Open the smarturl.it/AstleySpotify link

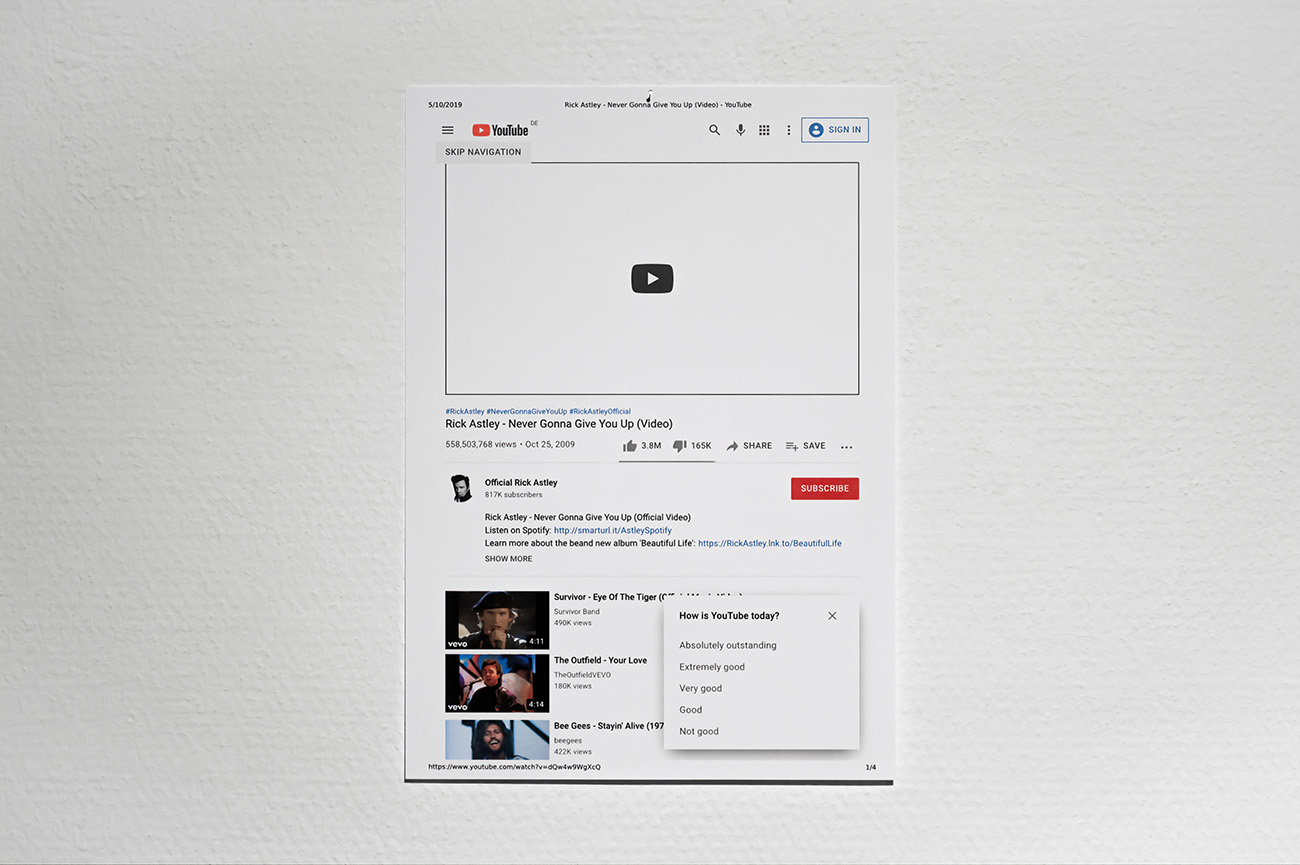[613, 531]
